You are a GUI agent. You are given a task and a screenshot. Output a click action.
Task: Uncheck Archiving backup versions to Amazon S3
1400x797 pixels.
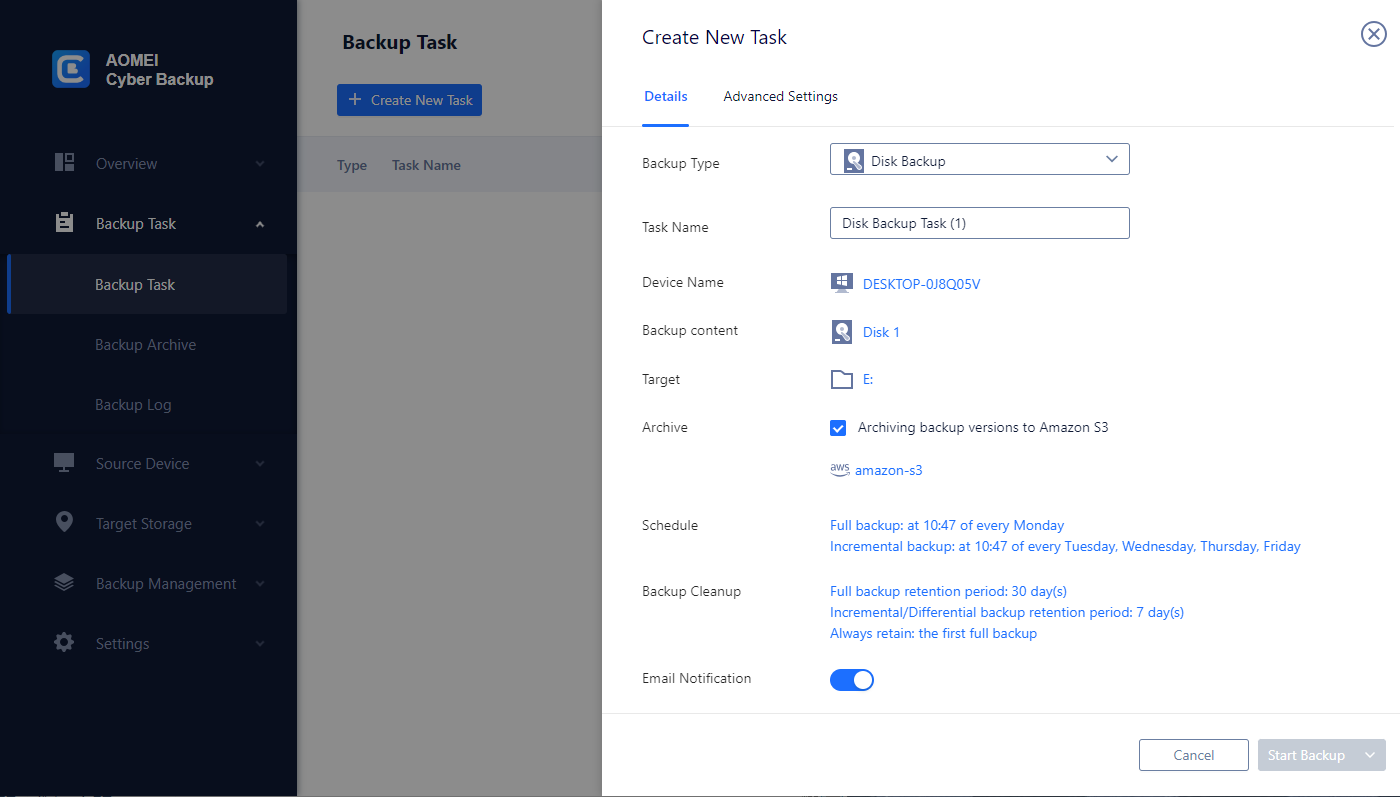point(839,428)
